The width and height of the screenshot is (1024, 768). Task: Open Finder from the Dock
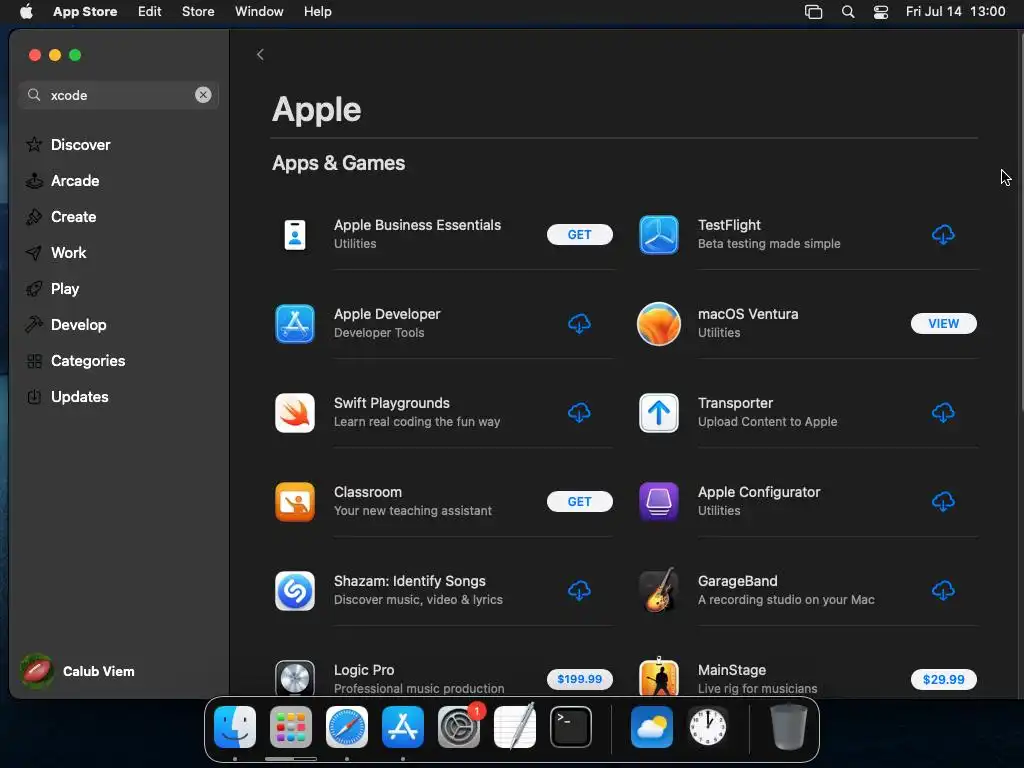(235, 727)
